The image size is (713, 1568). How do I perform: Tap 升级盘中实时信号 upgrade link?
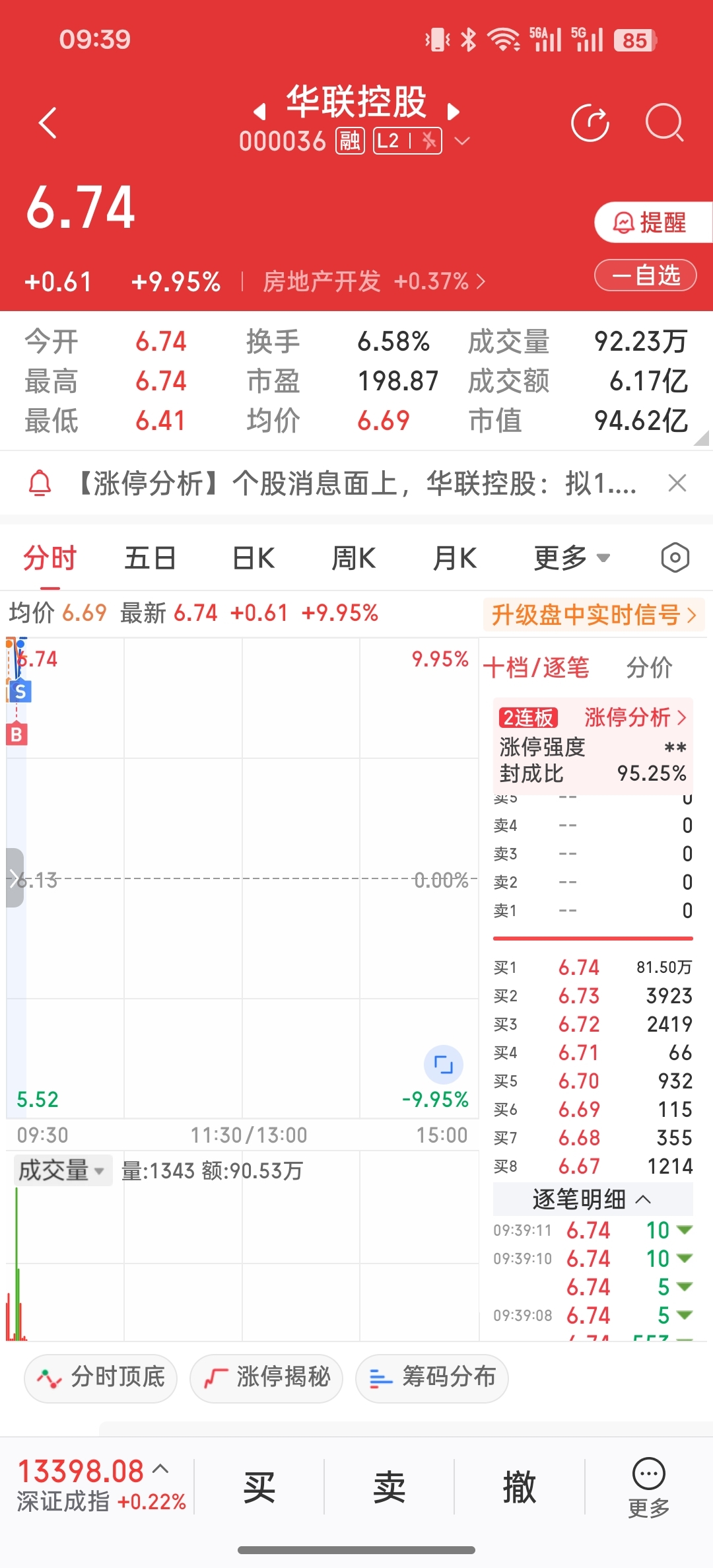(594, 615)
